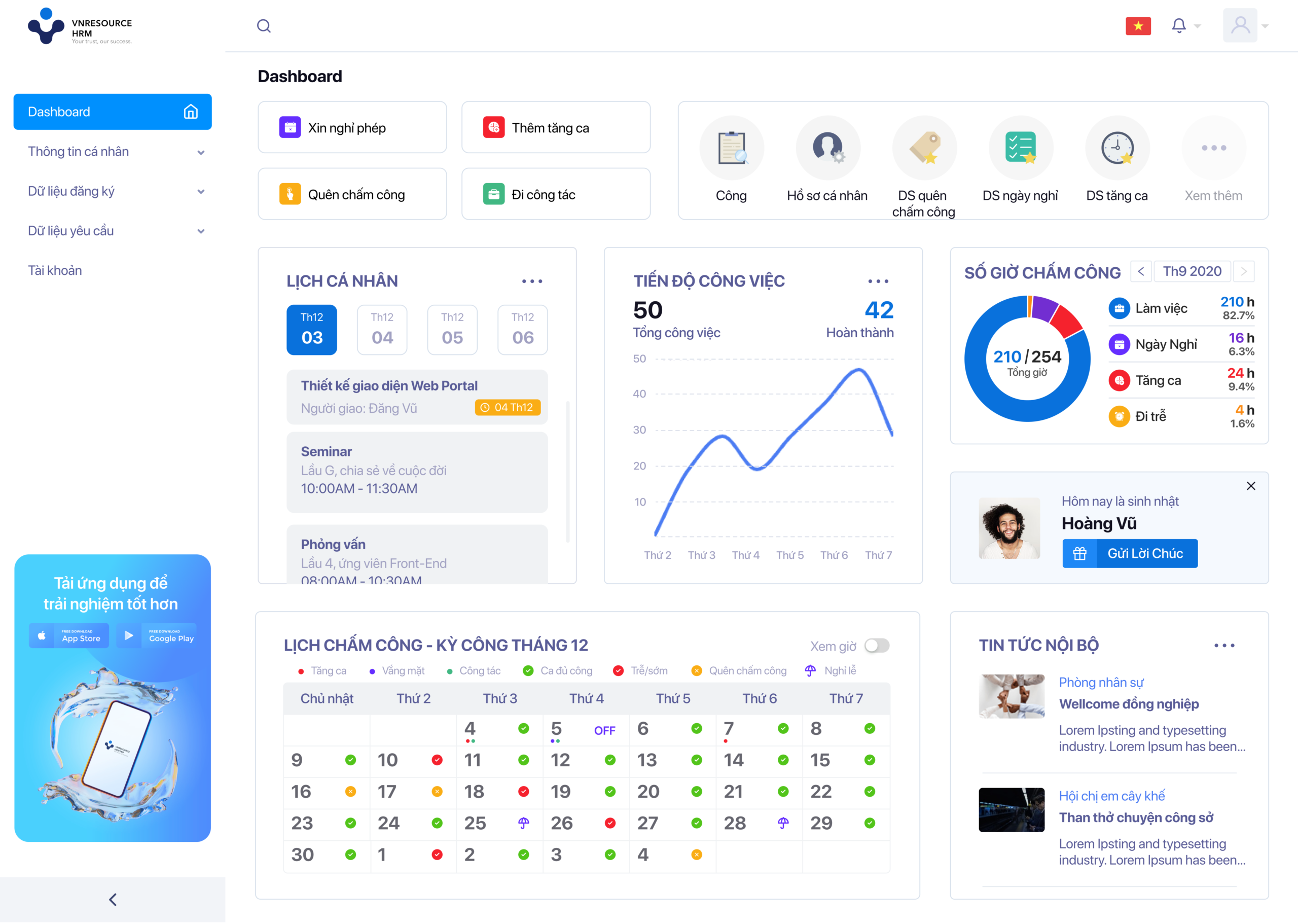Open the Công clipboard shortcut icon
The height and width of the screenshot is (924, 1298).
coord(731,148)
